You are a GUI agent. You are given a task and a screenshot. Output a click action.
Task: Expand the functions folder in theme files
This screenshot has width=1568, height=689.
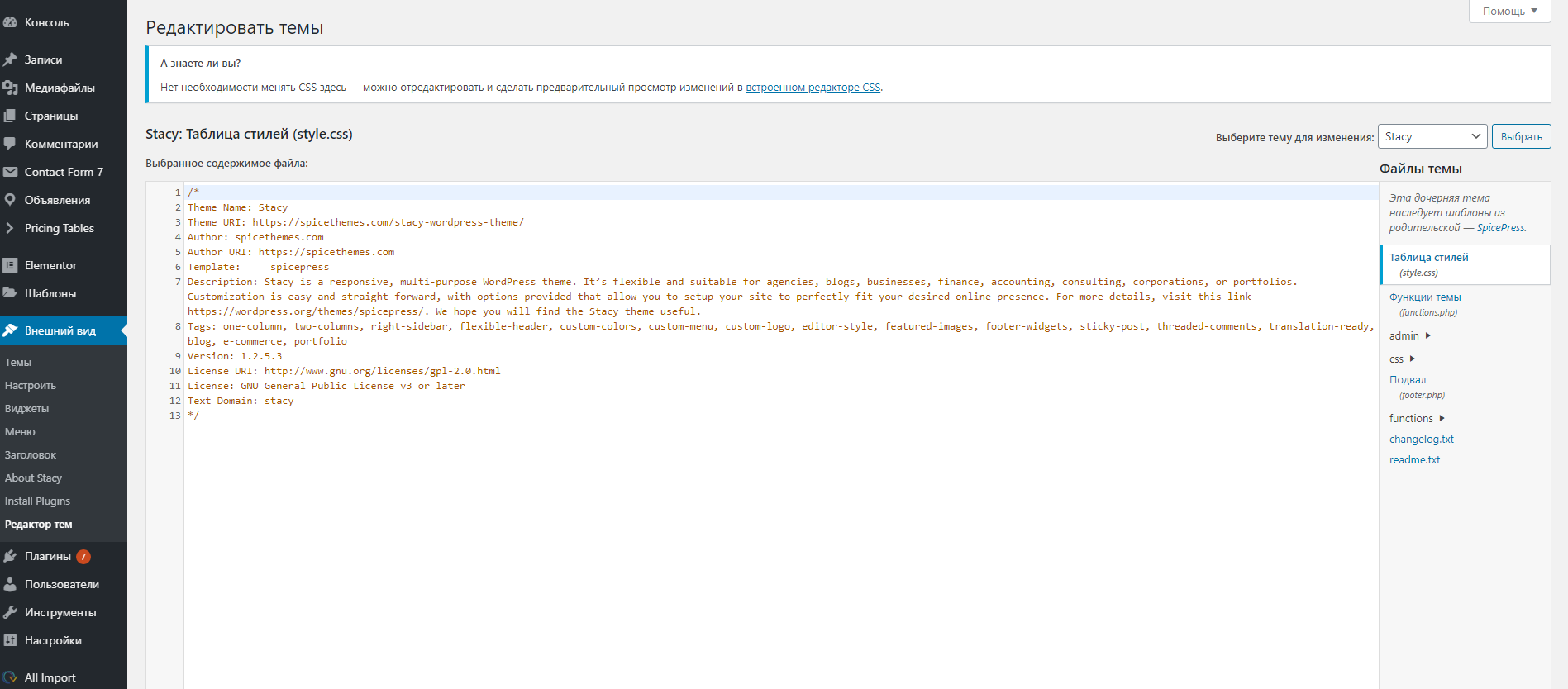tap(1417, 418)
